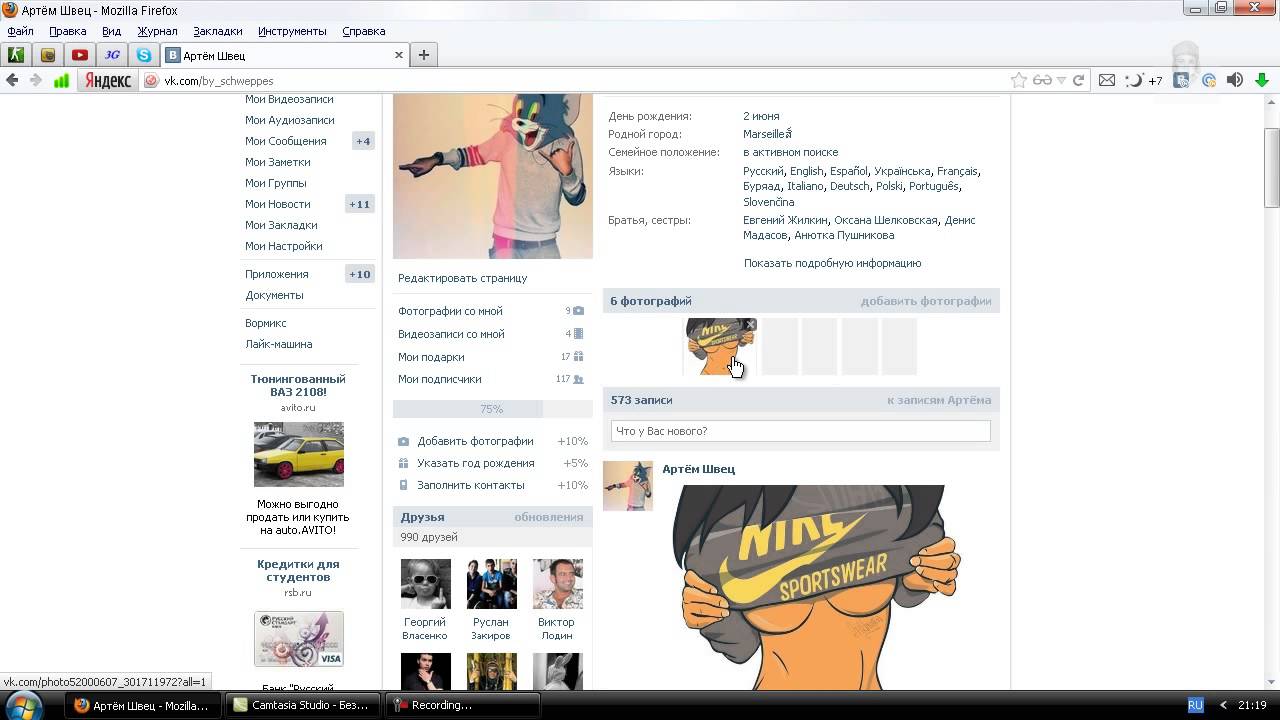Open the Инструменты menu
Screen dimensions: 1280x720
292,31
